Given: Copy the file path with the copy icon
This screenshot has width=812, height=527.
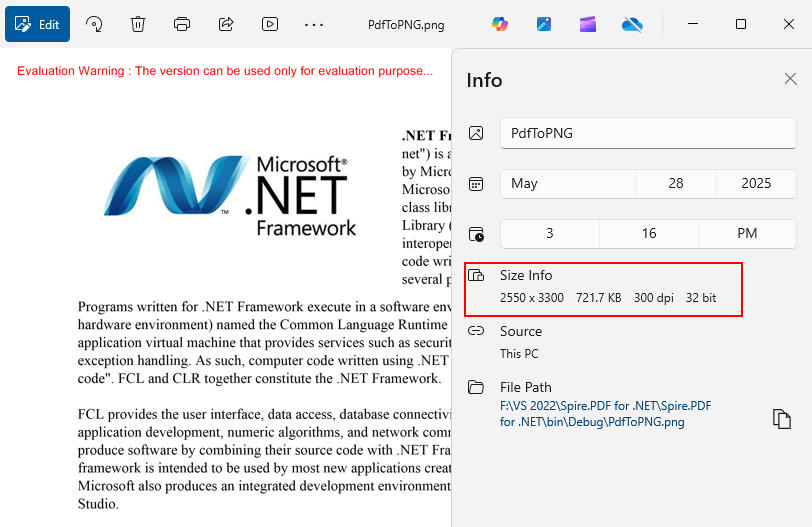Looking at the screenshot, I should [x=781, y=418].
